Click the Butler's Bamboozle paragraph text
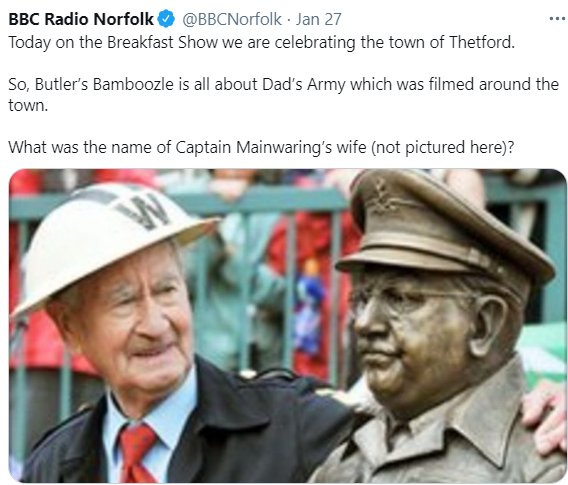 coord(283,95)
